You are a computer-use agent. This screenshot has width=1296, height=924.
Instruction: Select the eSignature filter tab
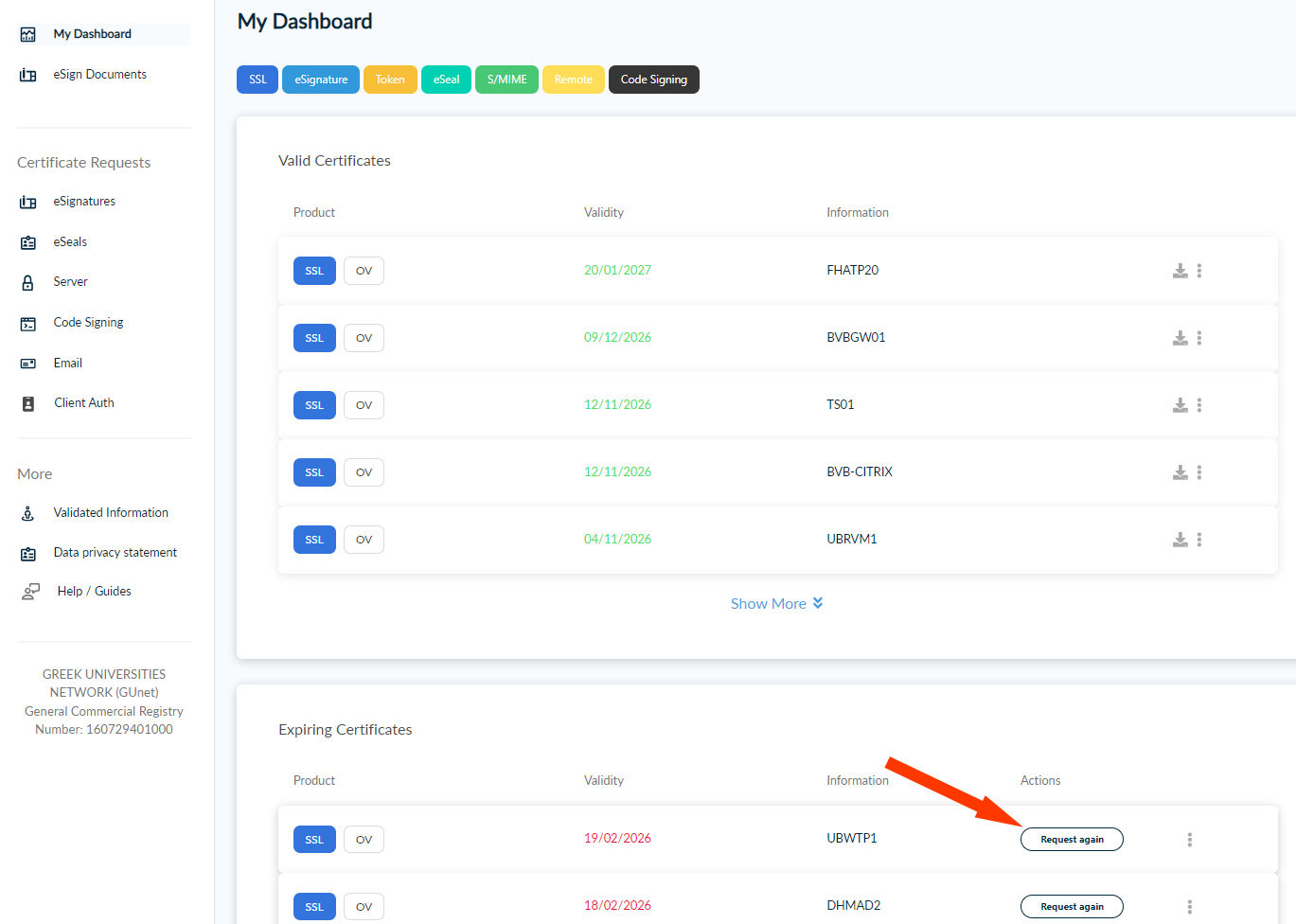tap(321, 80)
